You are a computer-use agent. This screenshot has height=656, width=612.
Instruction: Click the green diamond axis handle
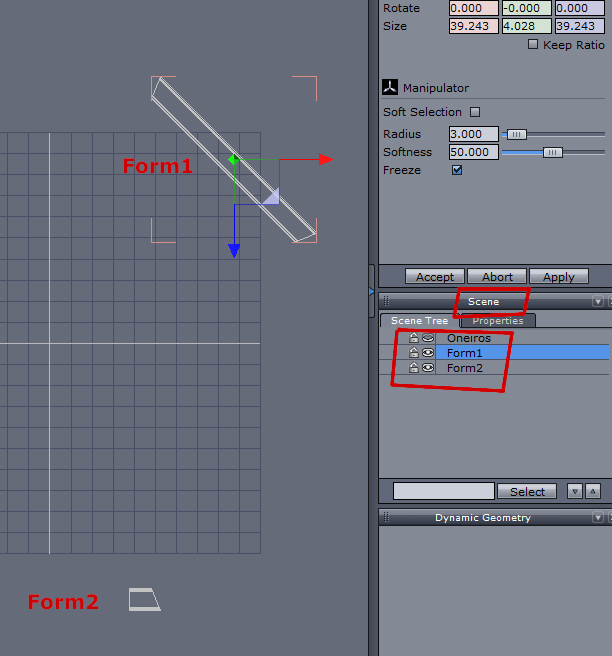click(234, 159)
